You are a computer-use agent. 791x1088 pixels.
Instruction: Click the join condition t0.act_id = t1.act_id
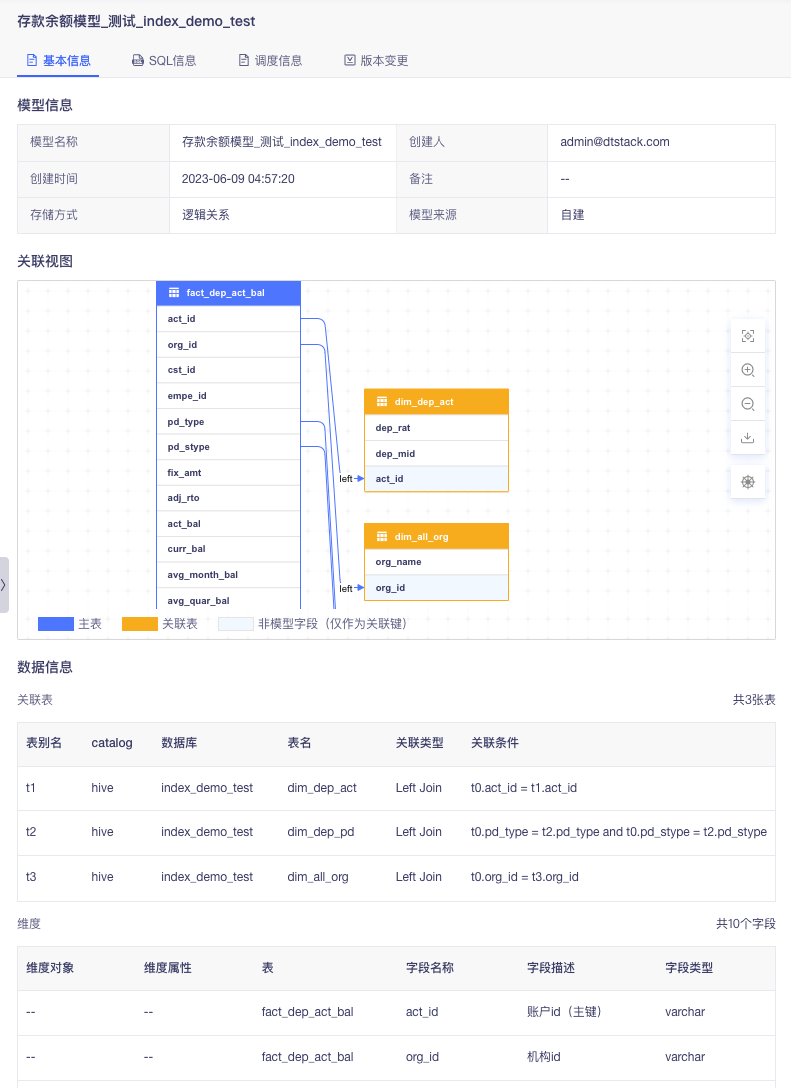click(524, 788)
